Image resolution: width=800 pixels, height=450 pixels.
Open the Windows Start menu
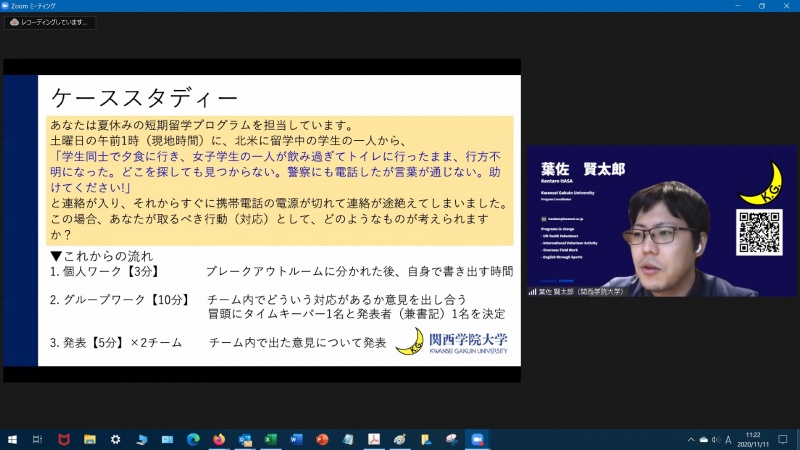pyautogui.click(x=12, y=439)
